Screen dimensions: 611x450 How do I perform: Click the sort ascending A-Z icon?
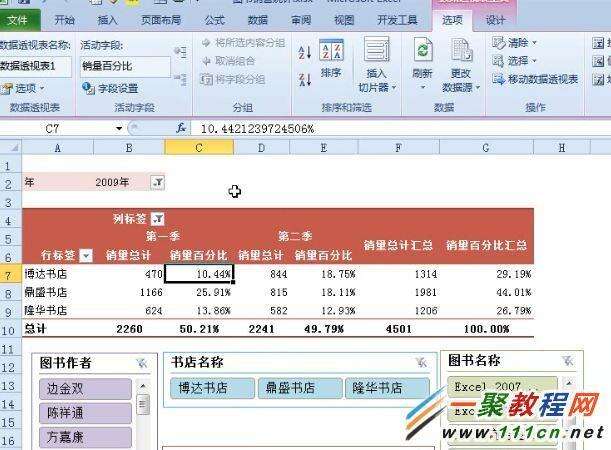[305, 52]
